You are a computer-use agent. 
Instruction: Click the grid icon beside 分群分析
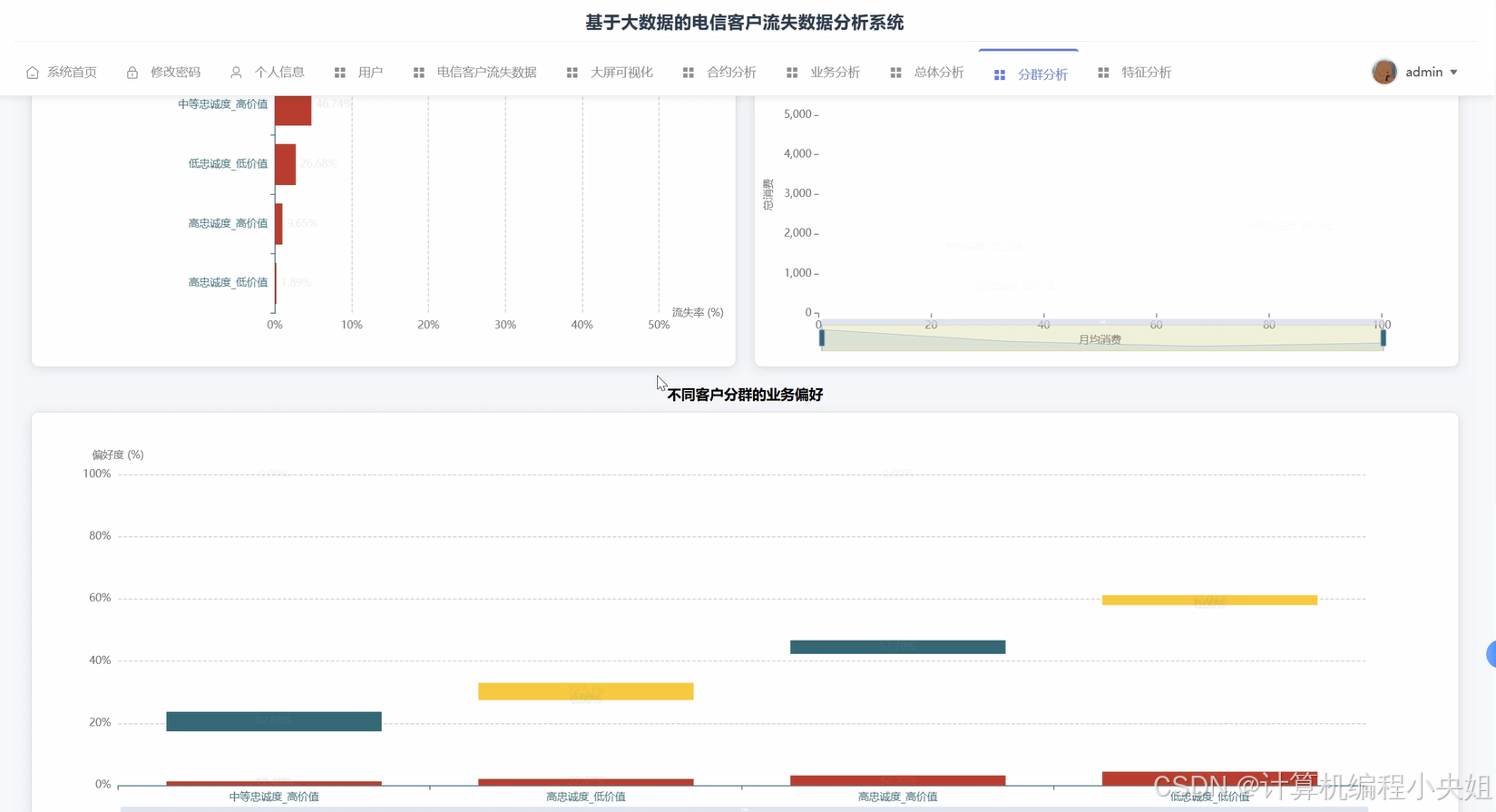click(x=1000, y=74)
